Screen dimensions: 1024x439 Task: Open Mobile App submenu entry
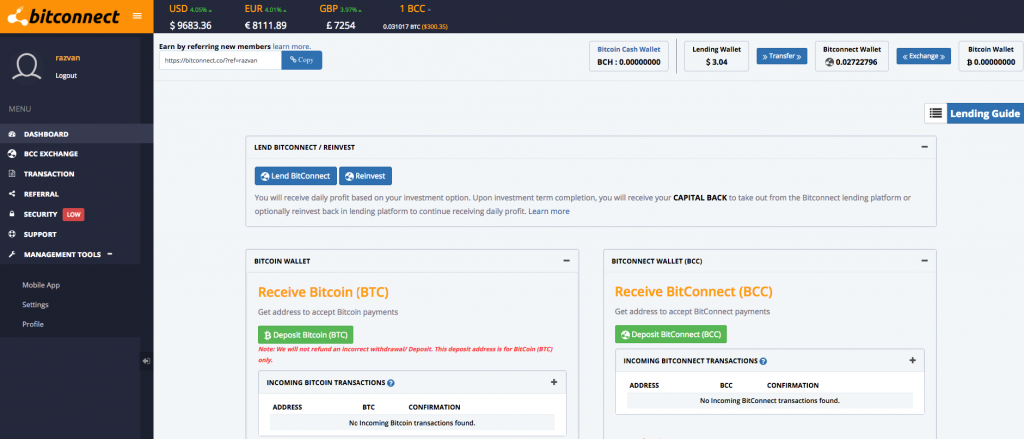(41, 285)
